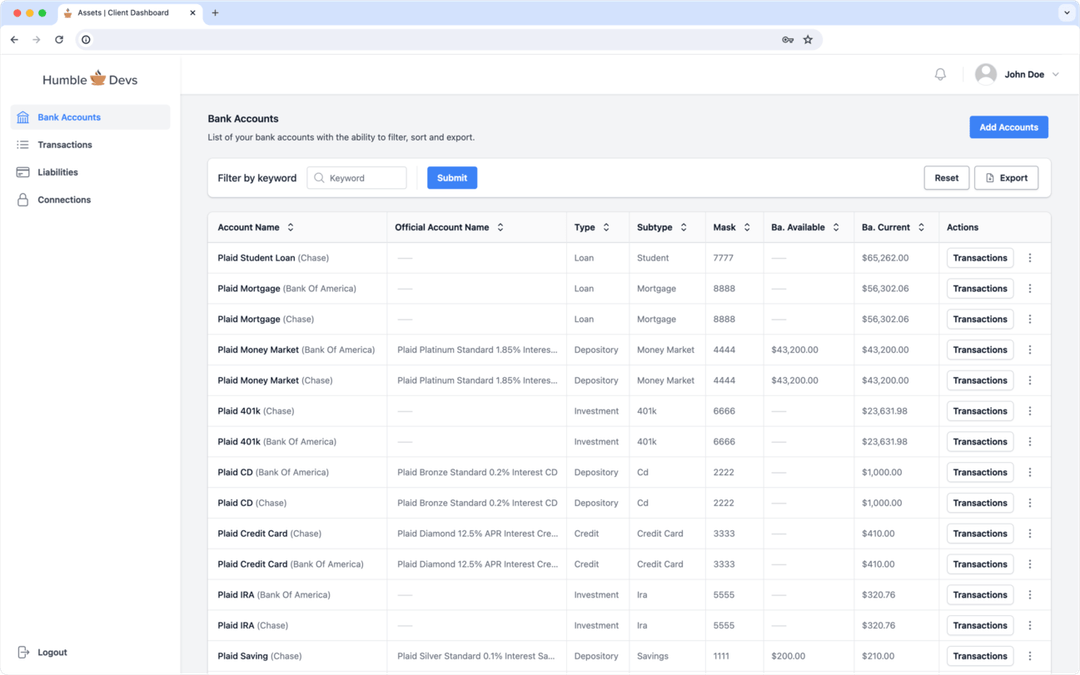Submit the keyword filter
This screenshot has height=675, width=1080.
point(452,178)
